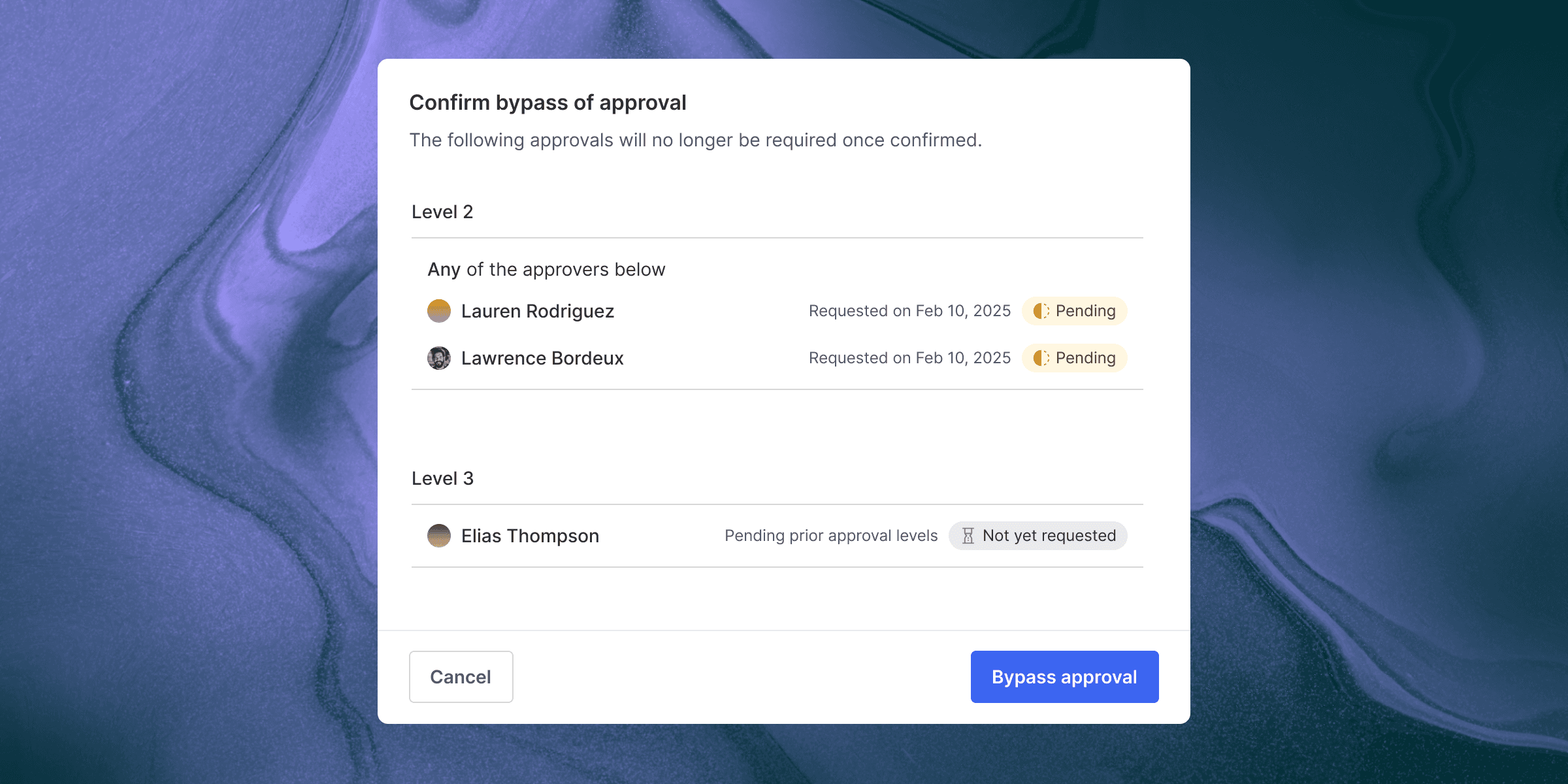Select Lauren Rodriguez's Pending status badge
Viewport: 1568px width, 784px height.
point(1075,311)
